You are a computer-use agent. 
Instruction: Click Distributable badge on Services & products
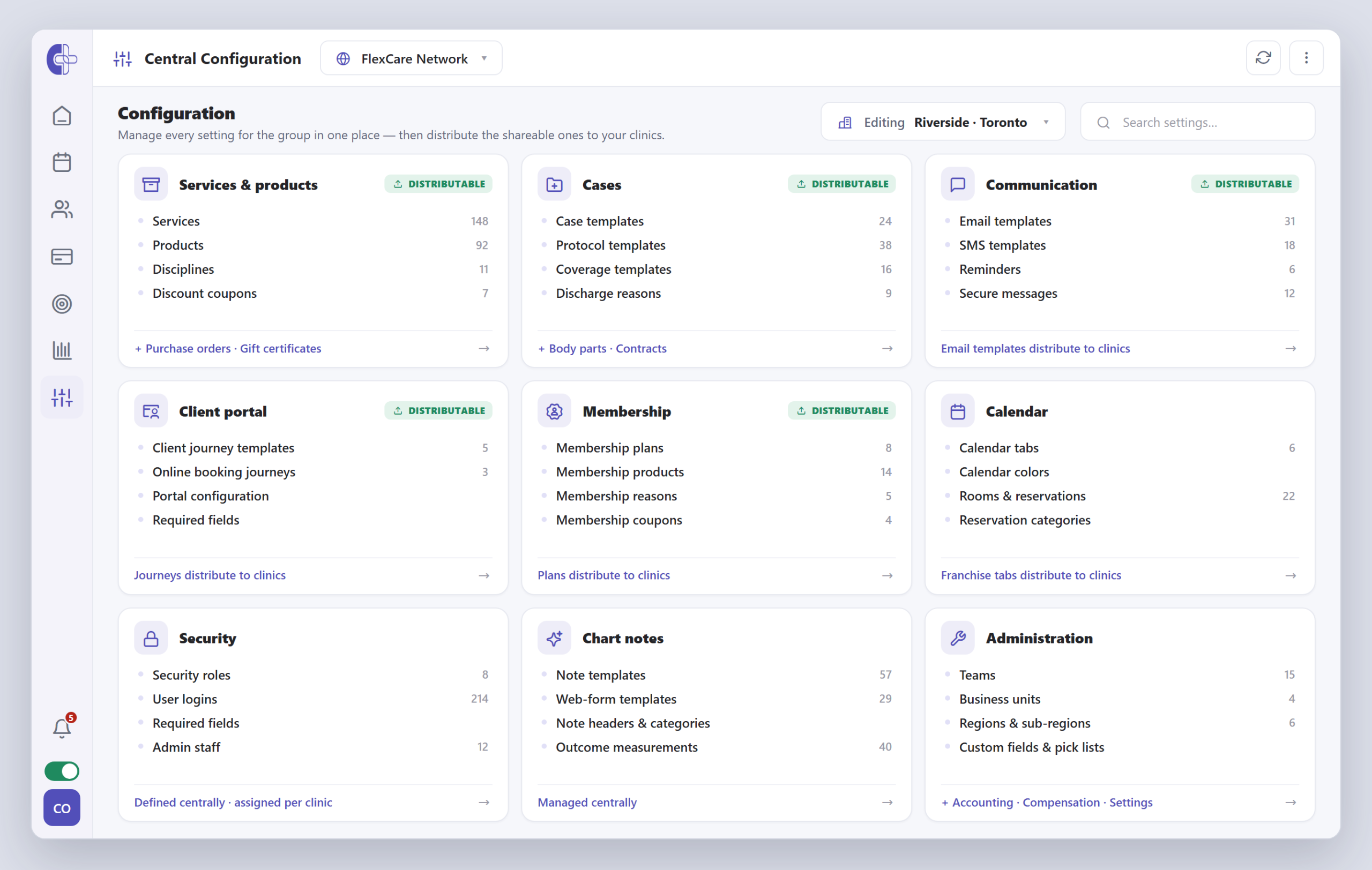438,184
